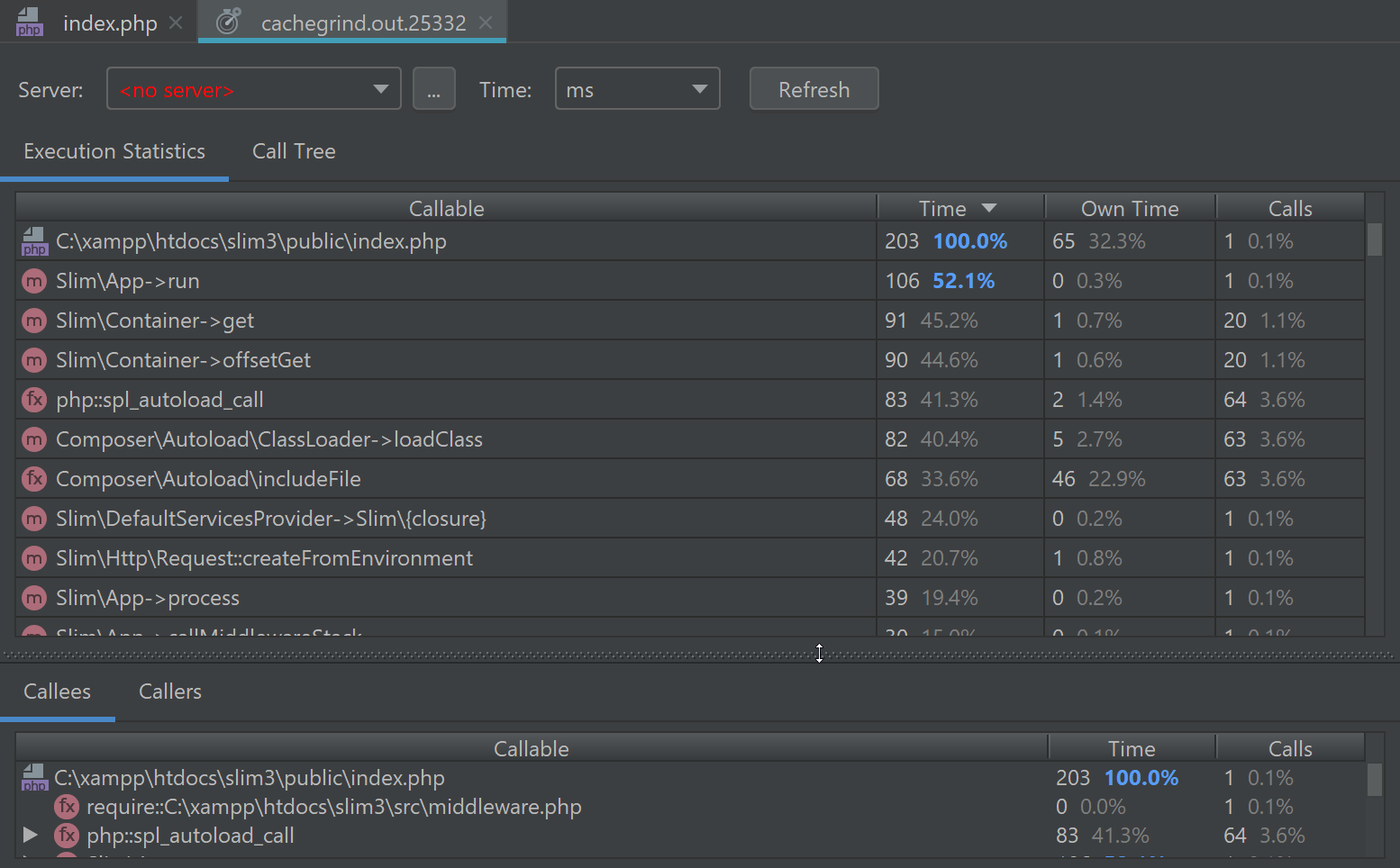This screenshot has width=1400, height=868.
Task: Click the icon beside require middleware.php callee
Action: point(66,807)
